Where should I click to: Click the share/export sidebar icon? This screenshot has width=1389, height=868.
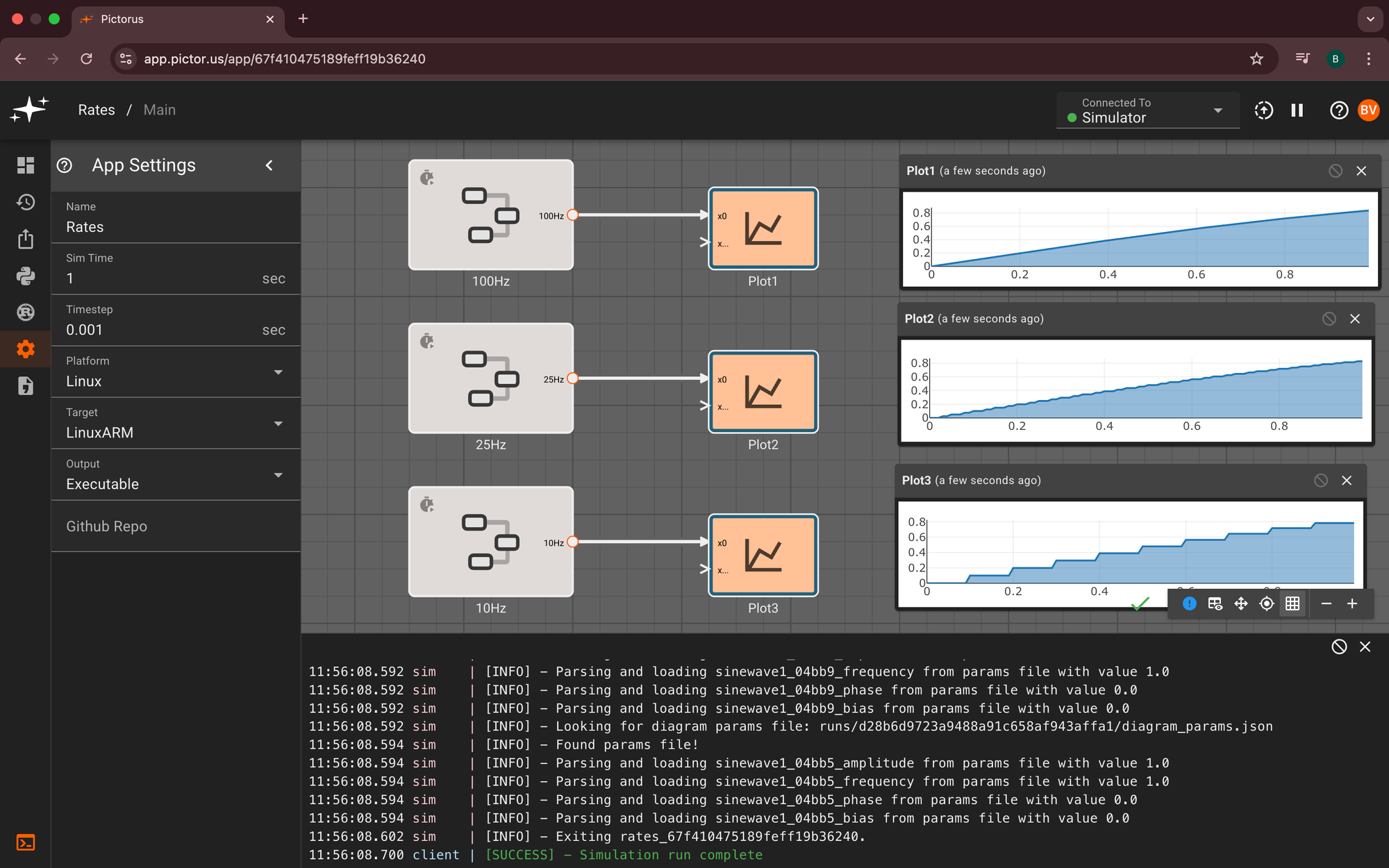coord(26,239)
